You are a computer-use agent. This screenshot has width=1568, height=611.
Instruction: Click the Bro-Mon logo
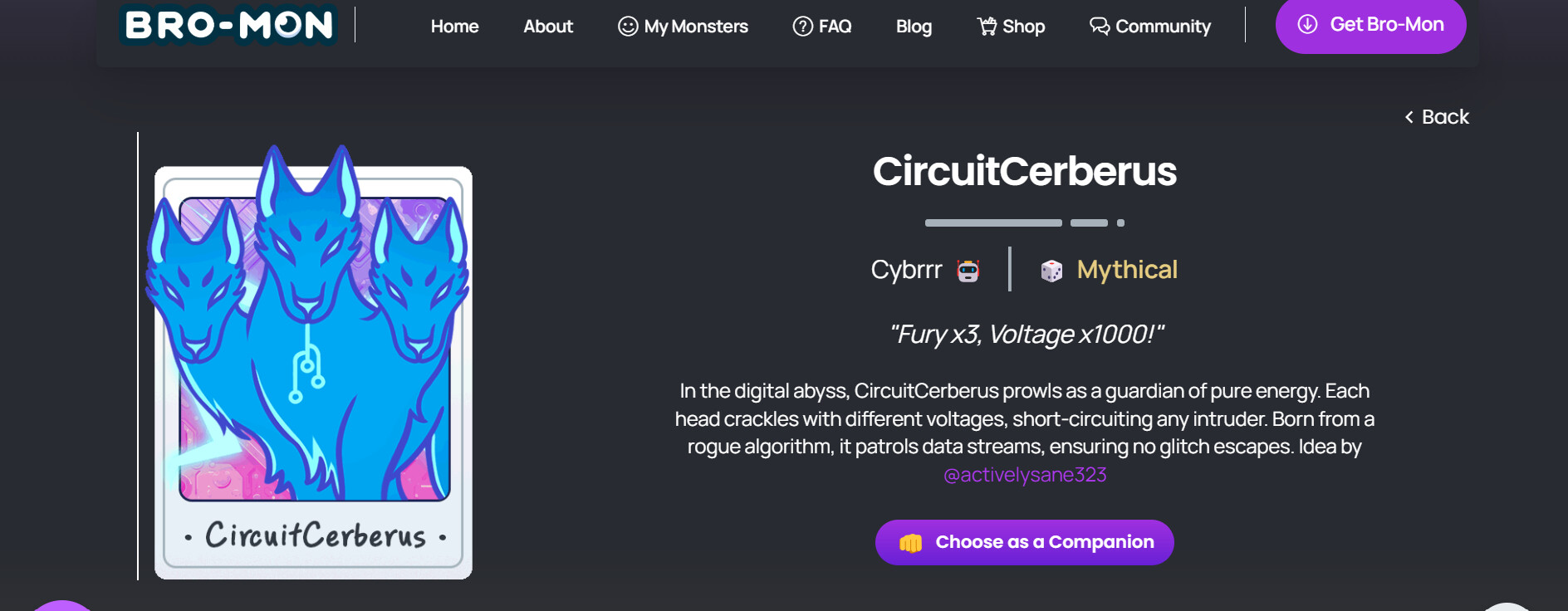tap(228, 25)
